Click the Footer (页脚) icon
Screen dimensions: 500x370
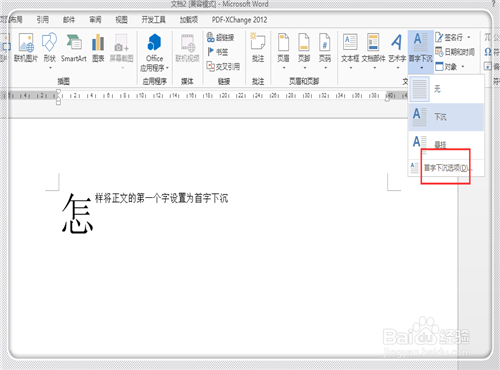click(304, 43)
